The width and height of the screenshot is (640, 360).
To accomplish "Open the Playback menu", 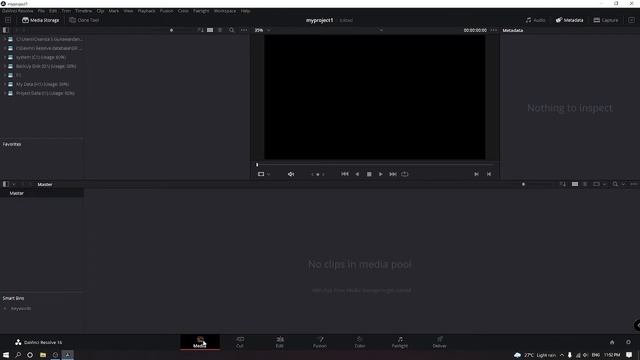I will tap(147, 11).
